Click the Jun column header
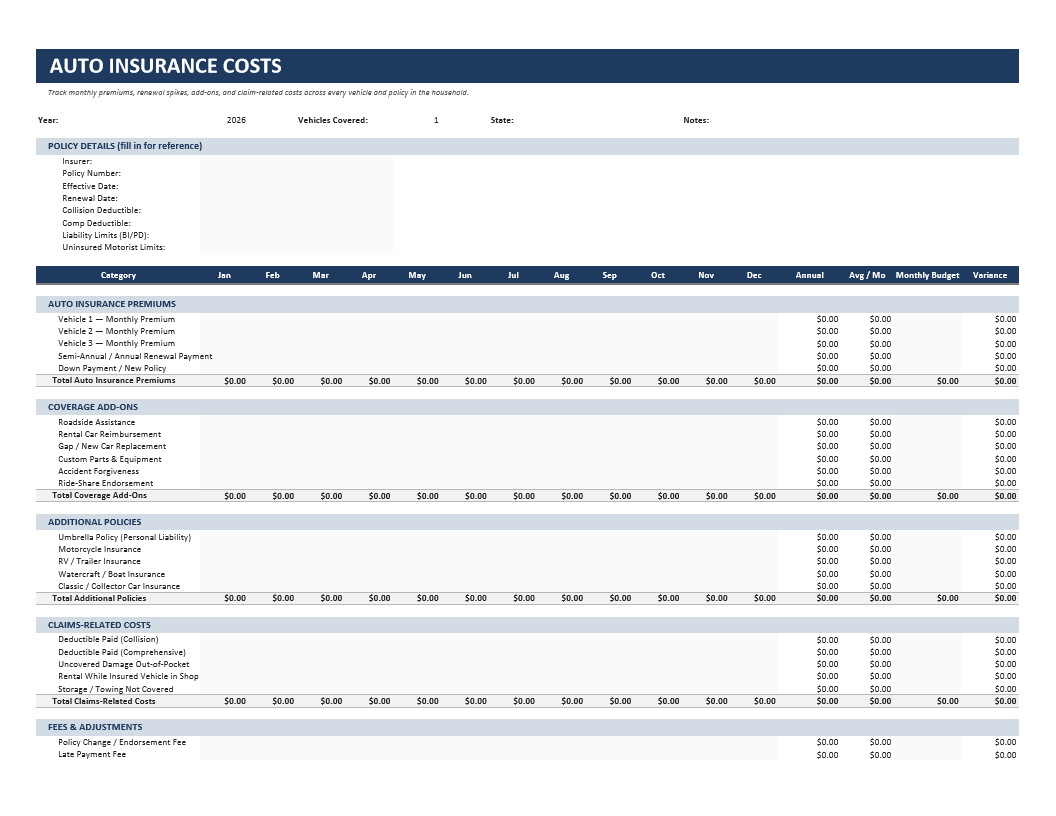Image resolution: width=1056 pixels, height=816 pixels. [x=465, y=275]
